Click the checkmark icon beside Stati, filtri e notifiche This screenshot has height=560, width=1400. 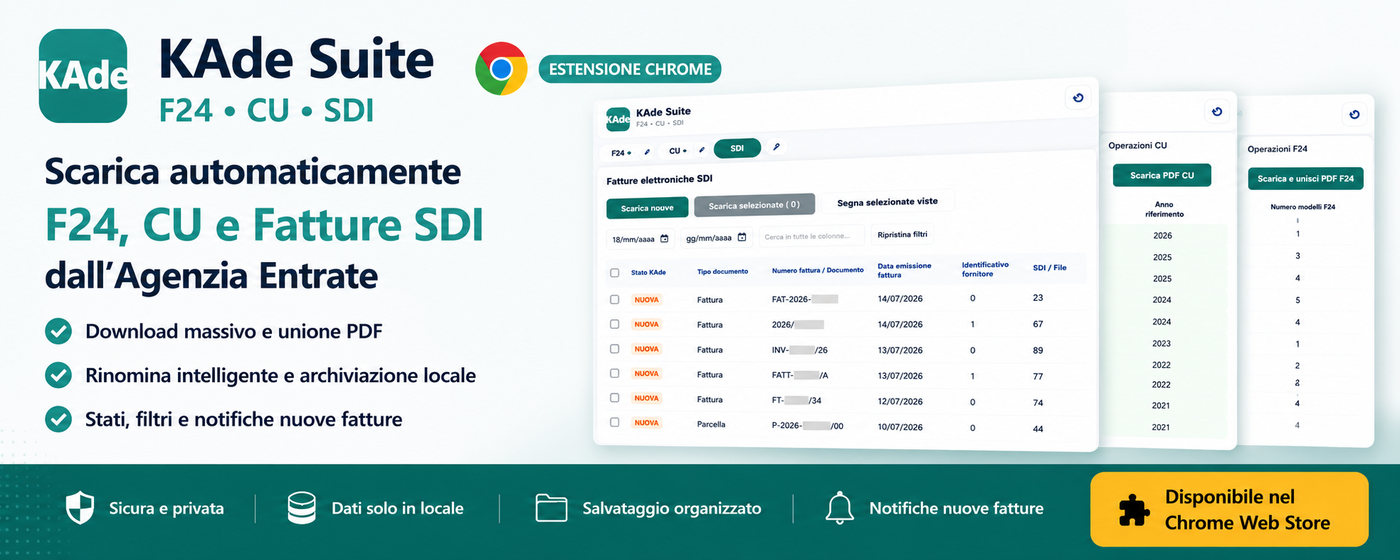[59, 419]
